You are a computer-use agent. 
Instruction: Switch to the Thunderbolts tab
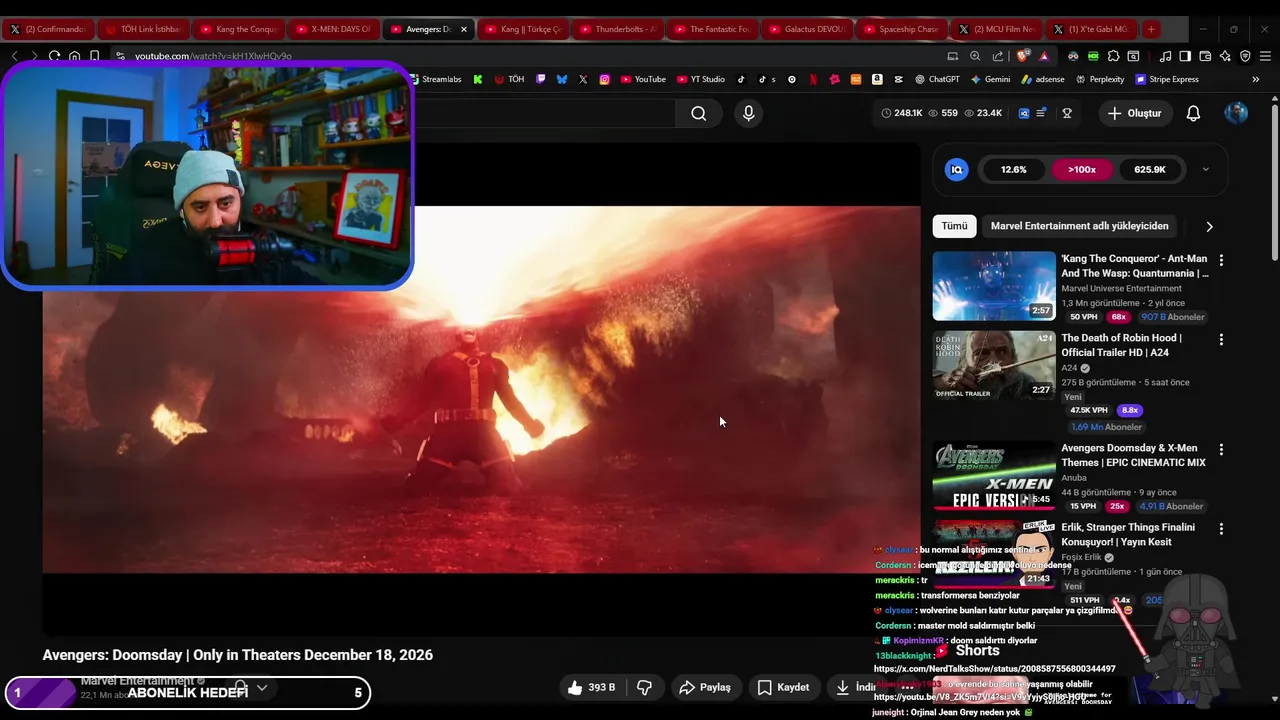[618, 29]
